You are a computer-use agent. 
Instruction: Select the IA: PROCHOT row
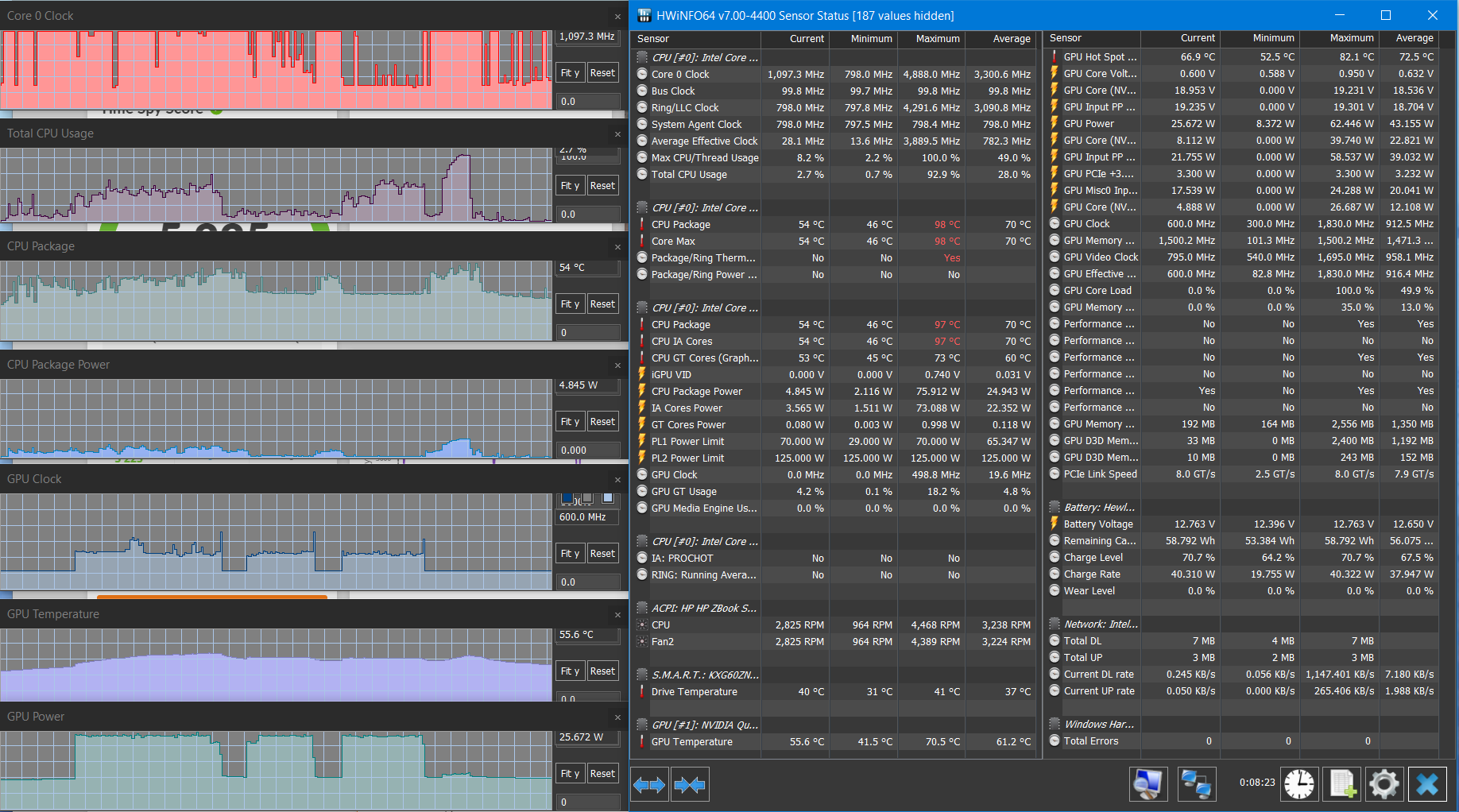point(834,558)
